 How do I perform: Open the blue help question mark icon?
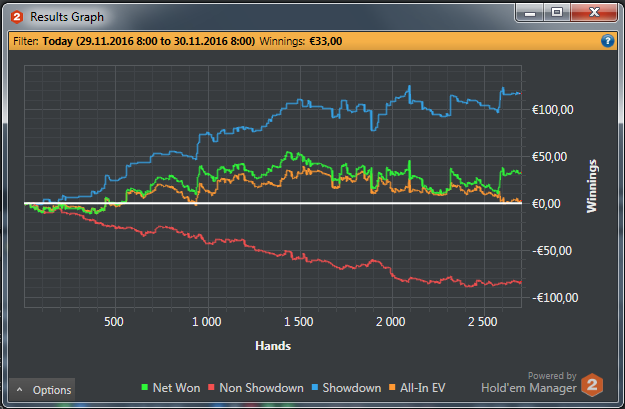[607, 41]
